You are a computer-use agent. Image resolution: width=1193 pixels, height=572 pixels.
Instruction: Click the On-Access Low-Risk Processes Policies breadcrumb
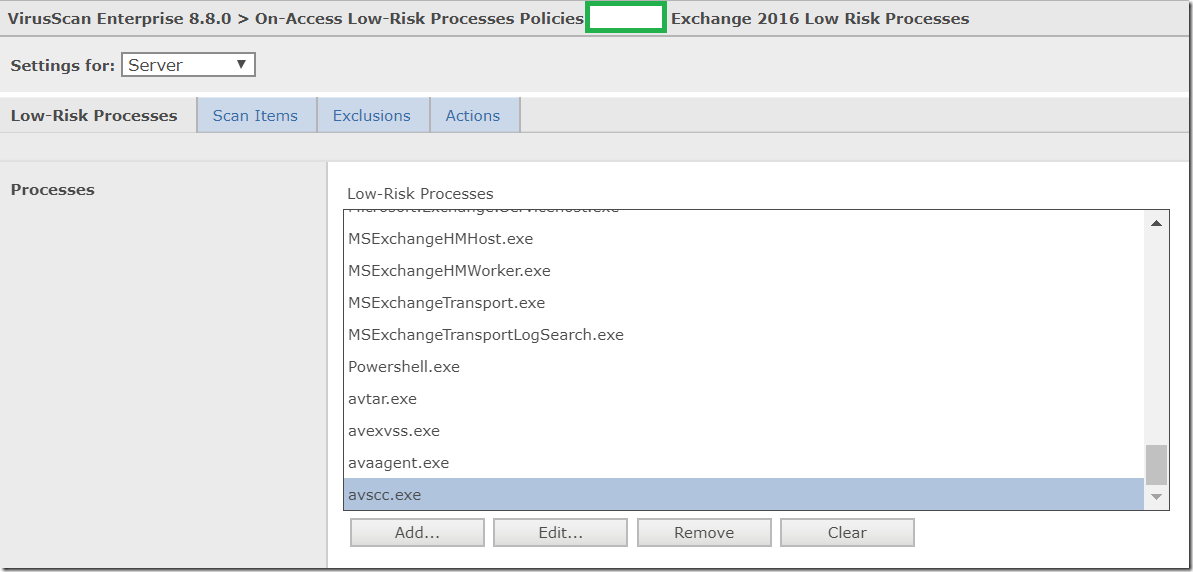click(x=419, y=18)
